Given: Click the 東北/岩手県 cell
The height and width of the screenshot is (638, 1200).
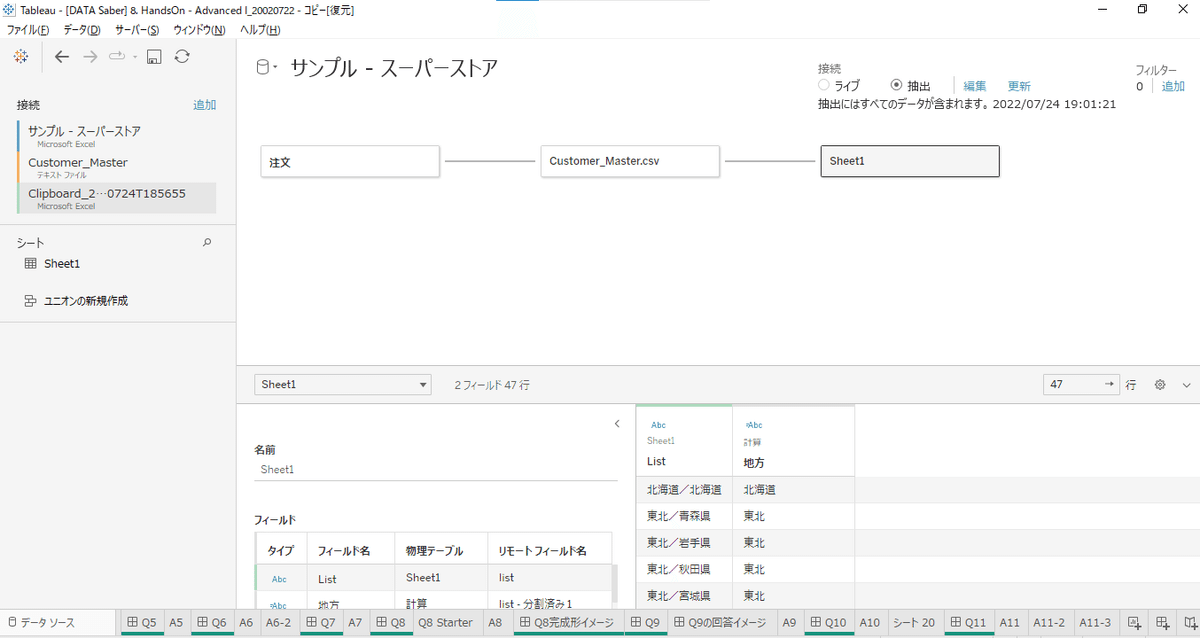Looking at the screenshot, I should pyautogui.click(x=684, y=543).
